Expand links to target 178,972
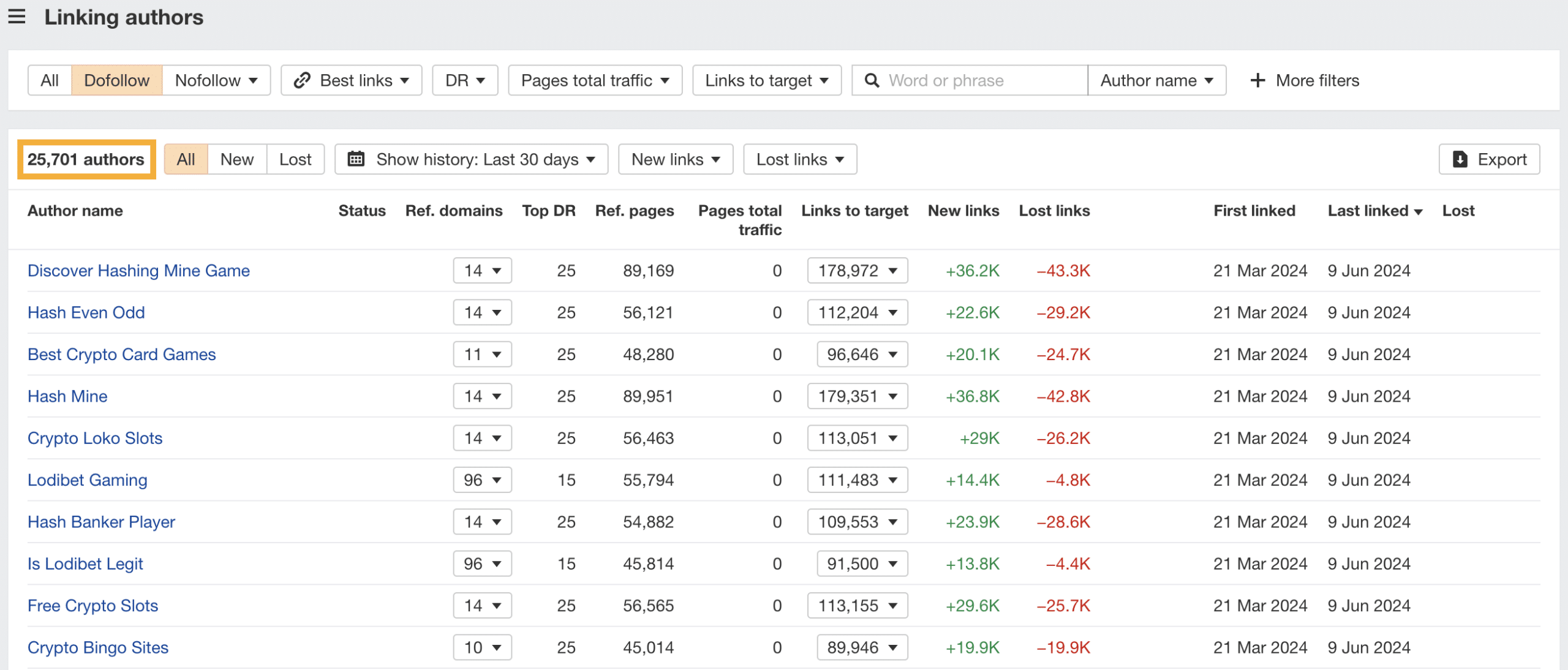Viewport: 1568px width, 670px height. click(x=858, y=271)
